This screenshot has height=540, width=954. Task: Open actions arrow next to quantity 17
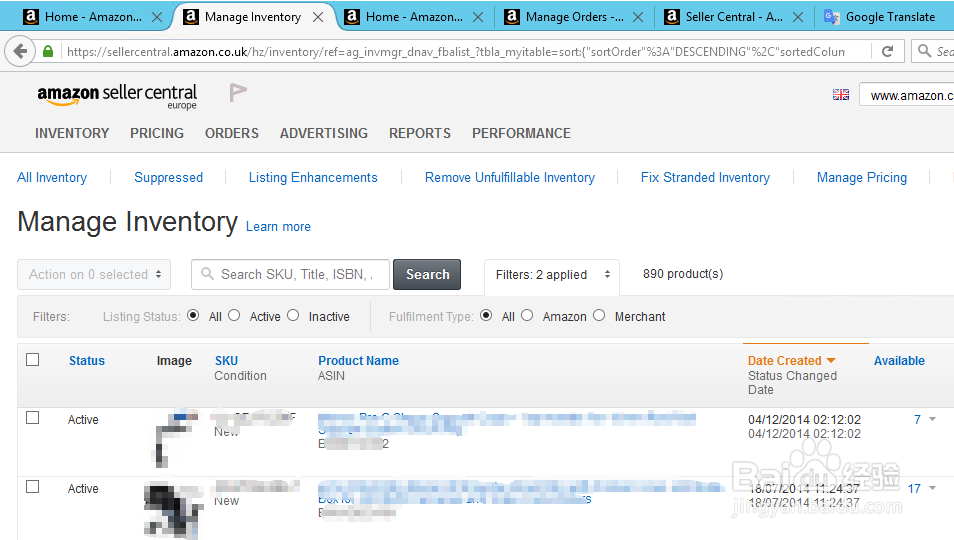(x=932, y=488)
